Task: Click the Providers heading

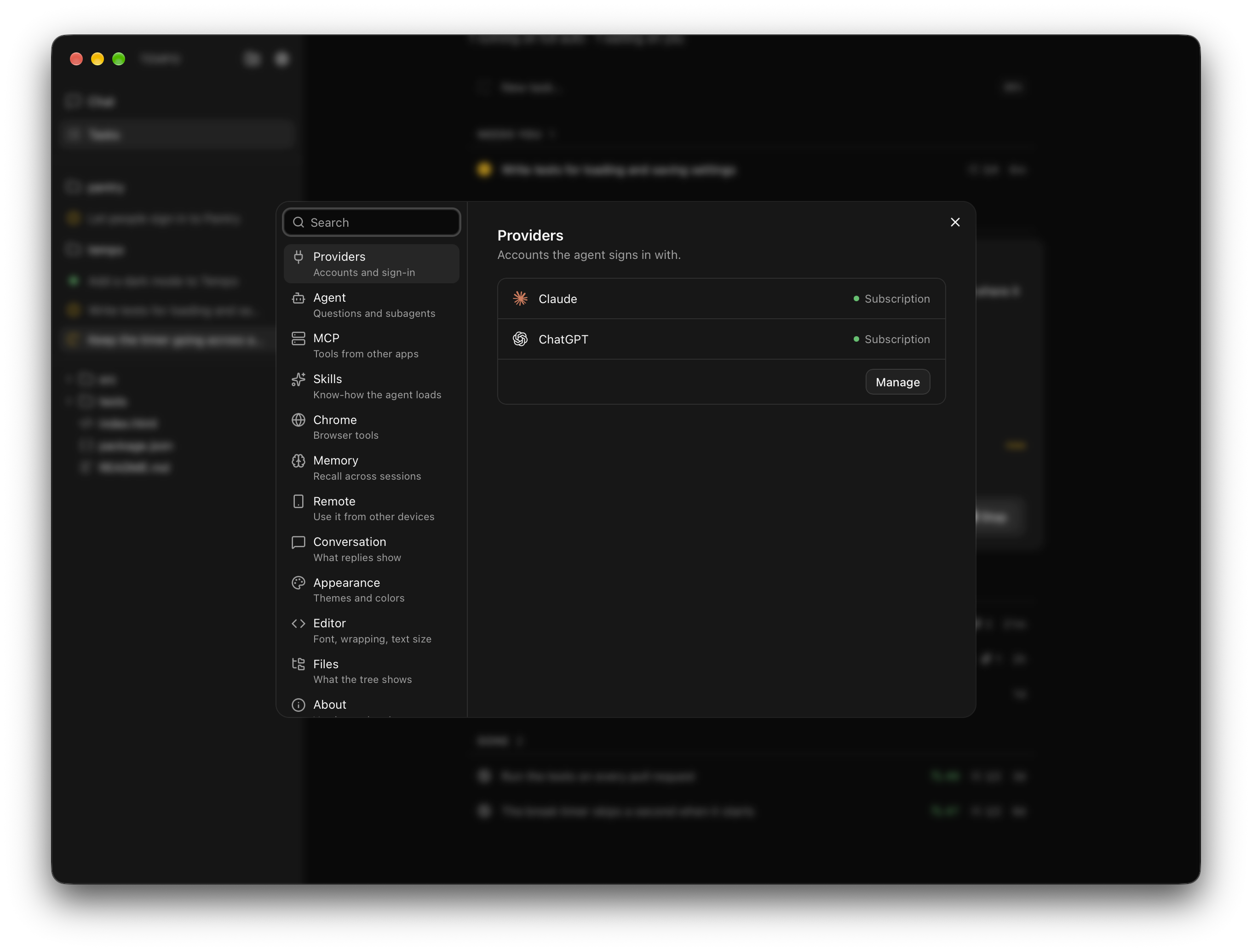Action: [x=530, y=235]
